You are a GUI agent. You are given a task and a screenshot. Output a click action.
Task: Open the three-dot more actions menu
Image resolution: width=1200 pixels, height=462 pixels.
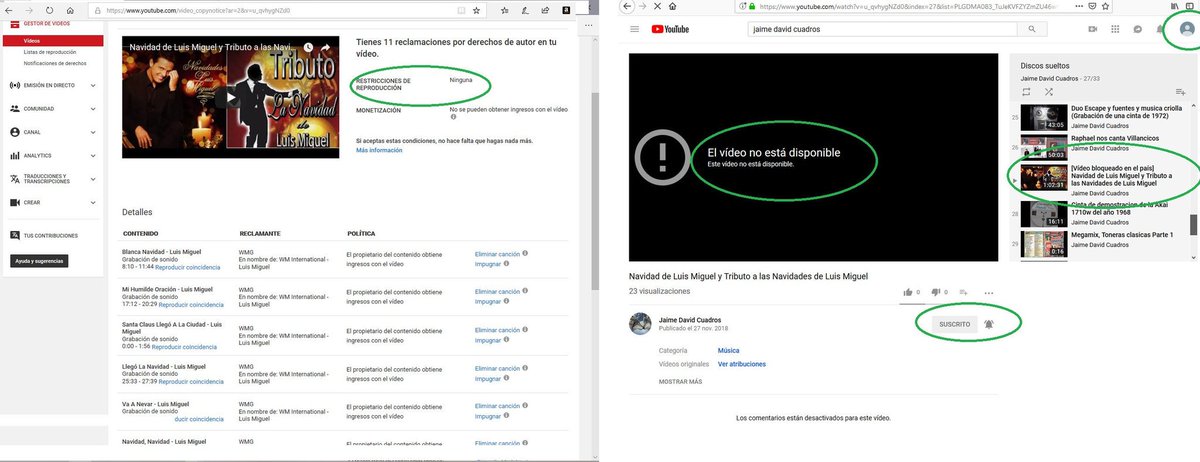[989, 293]
